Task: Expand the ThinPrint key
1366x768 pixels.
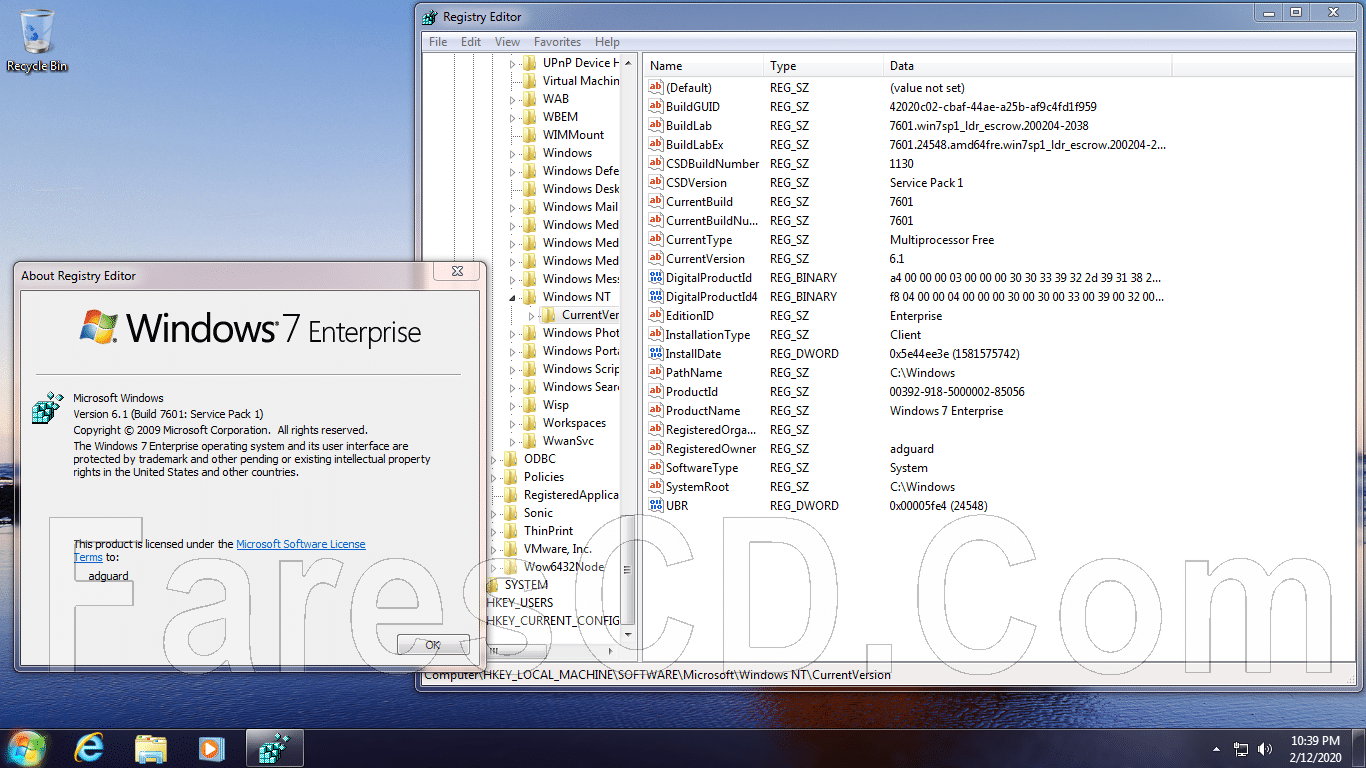Action: pos(494,532)
